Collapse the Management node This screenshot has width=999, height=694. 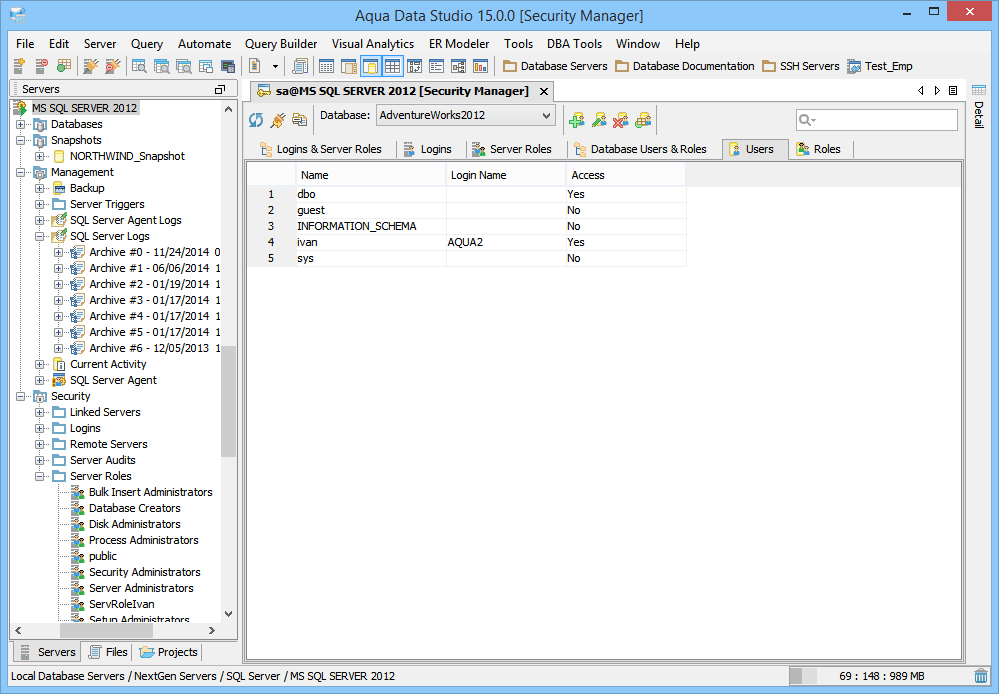click(21, 172)
